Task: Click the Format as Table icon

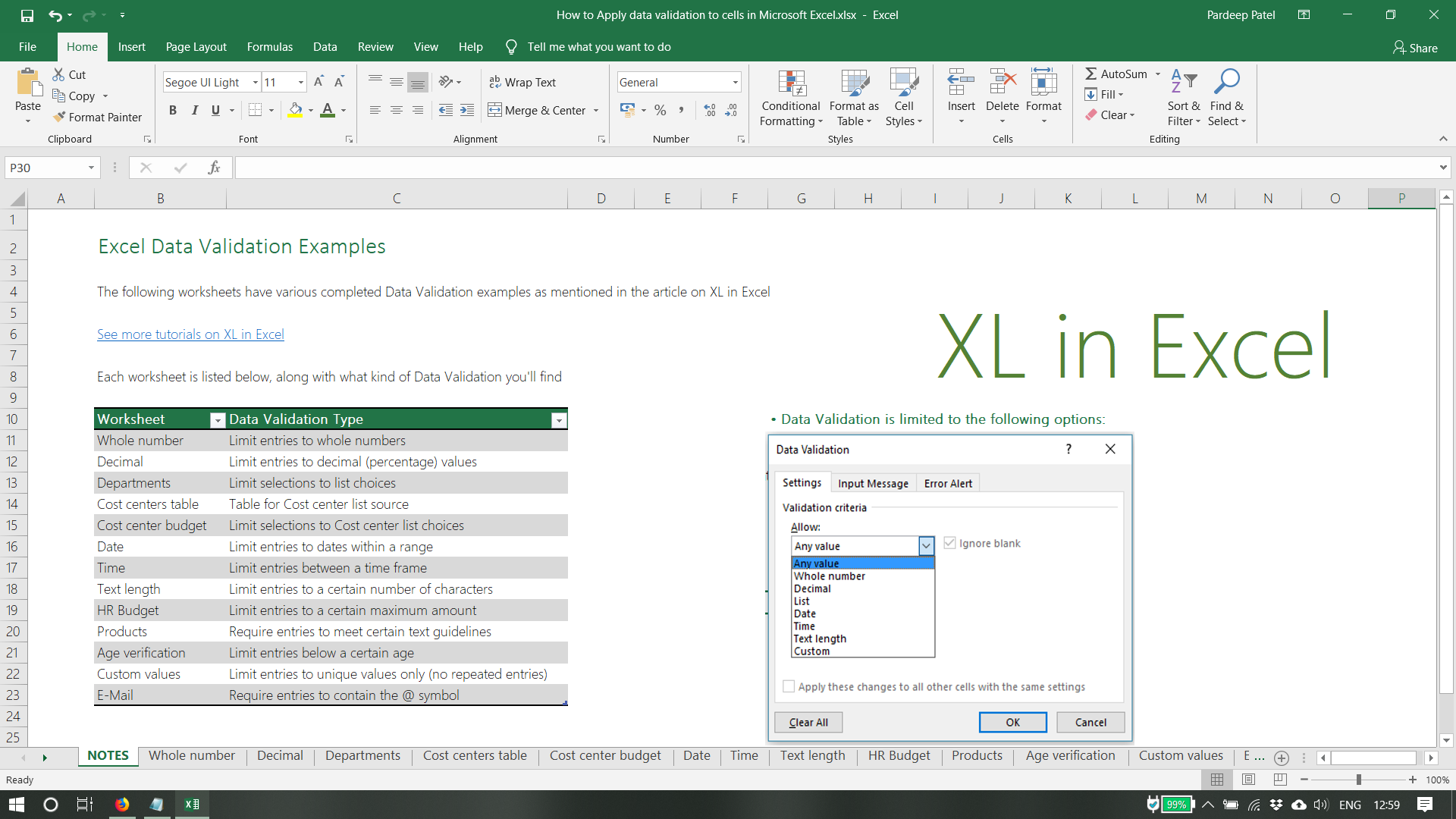Action: pyautogui.click(x=854, y=83)
